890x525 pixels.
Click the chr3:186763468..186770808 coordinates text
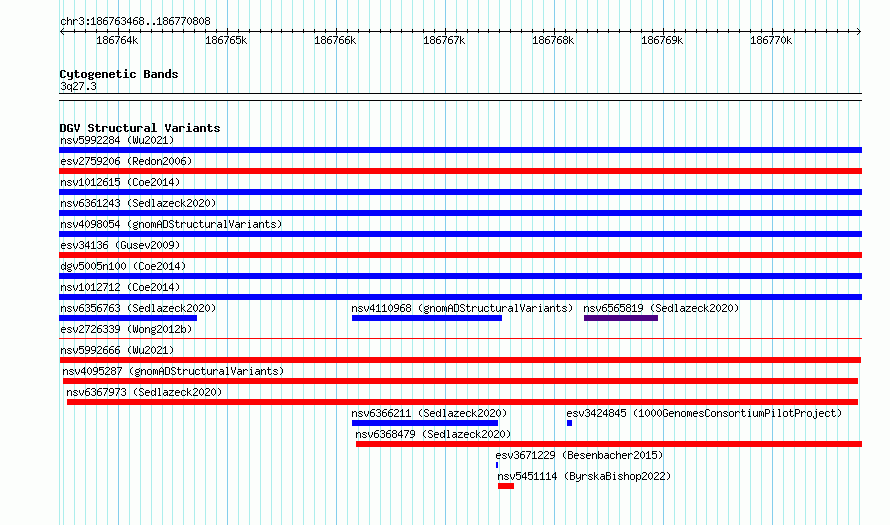pos(135,21)
